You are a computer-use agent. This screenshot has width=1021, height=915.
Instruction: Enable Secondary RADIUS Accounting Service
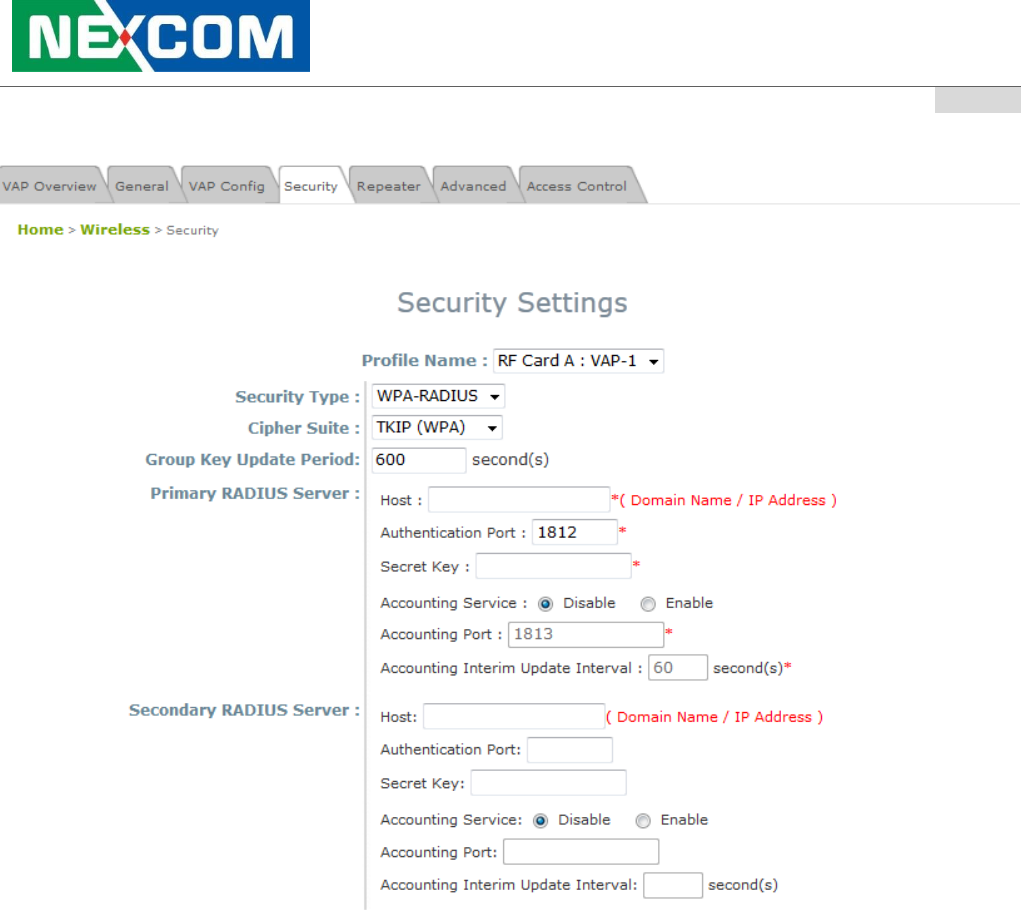click(x=643, y=821)
